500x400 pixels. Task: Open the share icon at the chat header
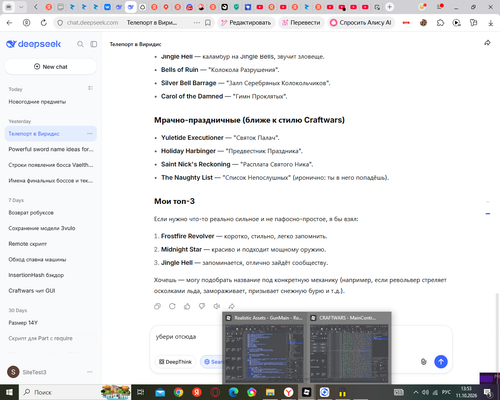tap(487, 43)
